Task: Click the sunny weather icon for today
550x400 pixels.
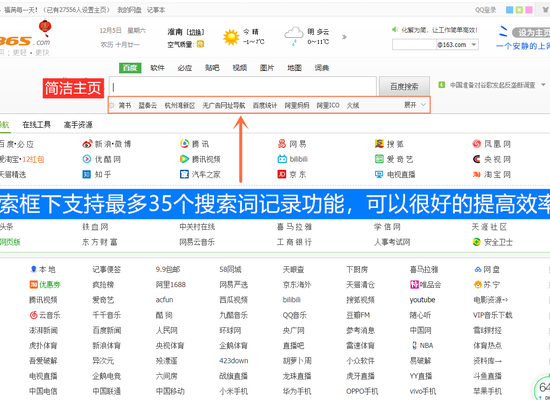Action: 231,37
